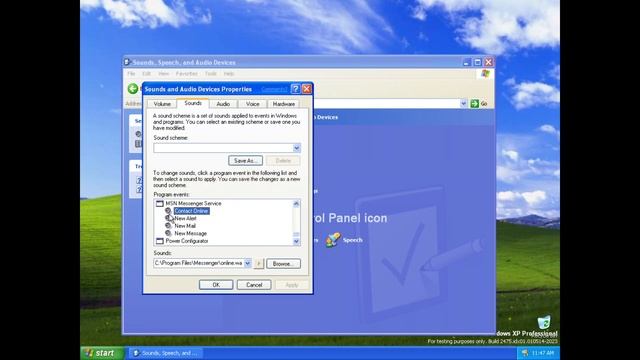
Task: Click speaker icon beside New Mail
Action: click(168, 226)
